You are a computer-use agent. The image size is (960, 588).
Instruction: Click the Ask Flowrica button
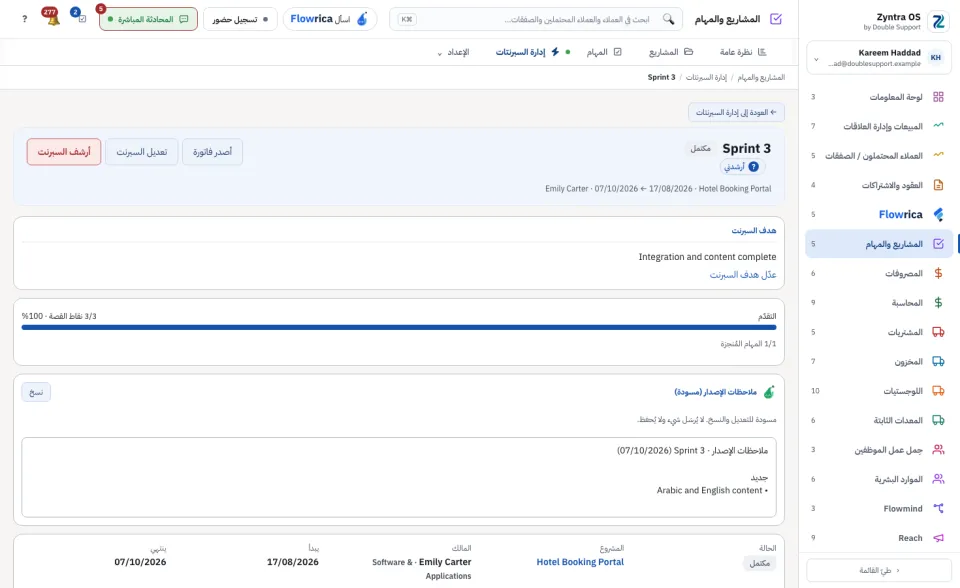point(329,19)
